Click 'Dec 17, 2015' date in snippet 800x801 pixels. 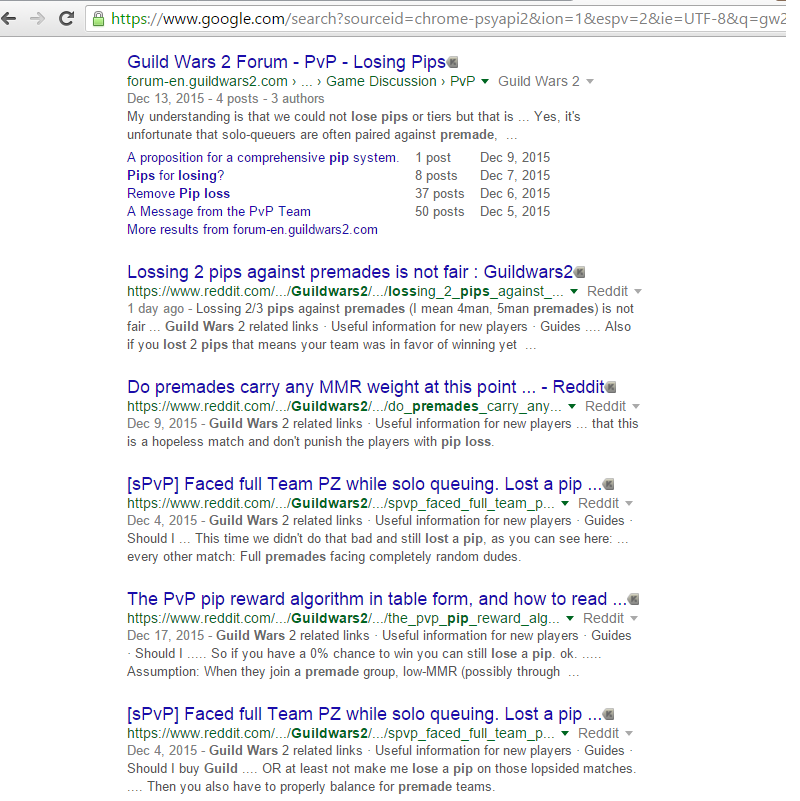pyautogui.click(x=166, y=636)
